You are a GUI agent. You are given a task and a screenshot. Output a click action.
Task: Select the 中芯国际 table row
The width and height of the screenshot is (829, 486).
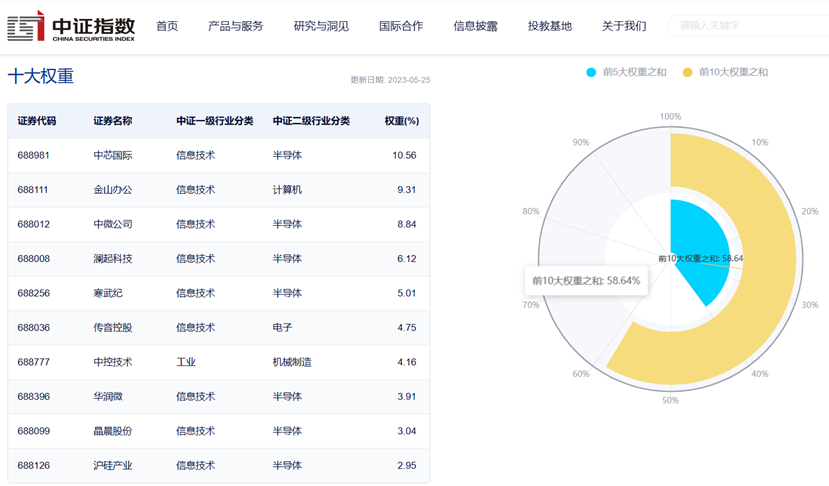click(x=112, y=156)
